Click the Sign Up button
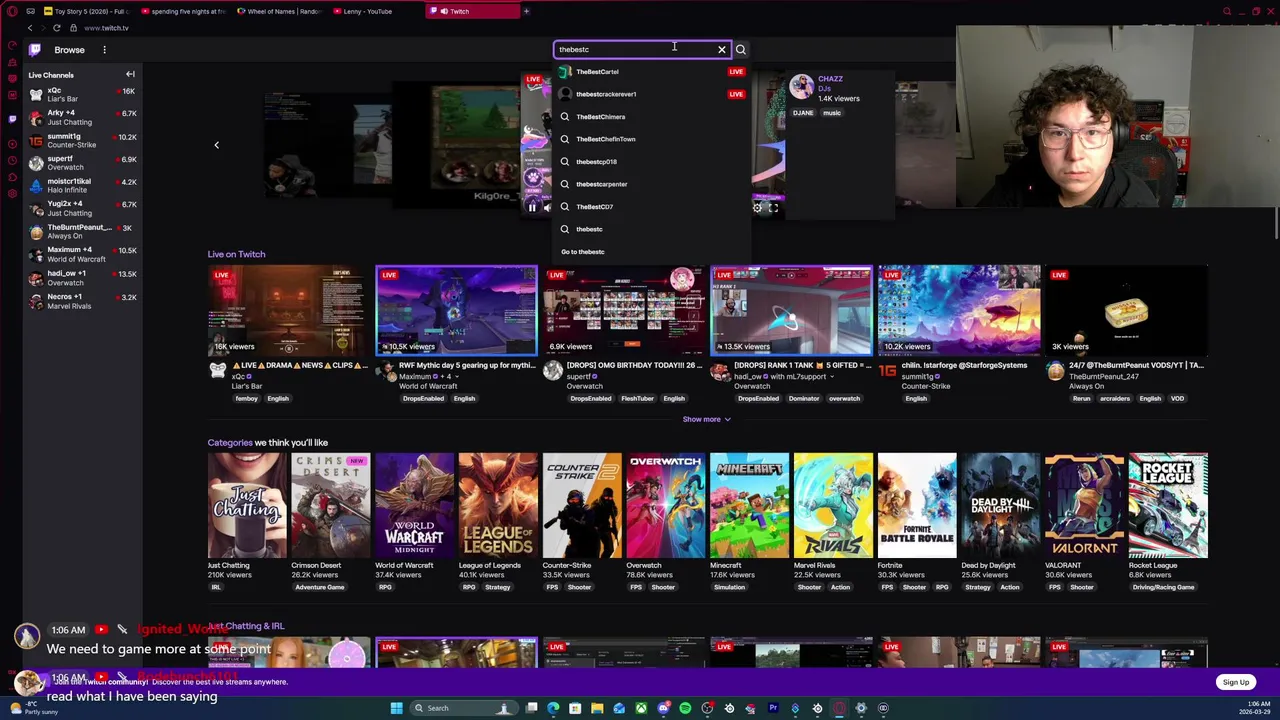1280x720 pixels. click(x=1235, y=682)
